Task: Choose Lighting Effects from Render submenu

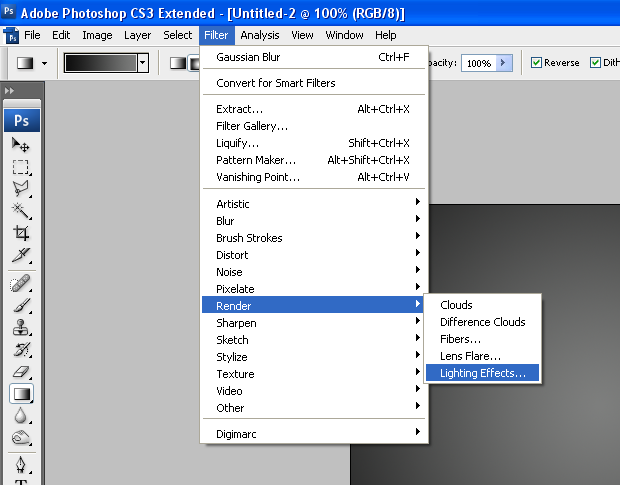Action: 482,373
